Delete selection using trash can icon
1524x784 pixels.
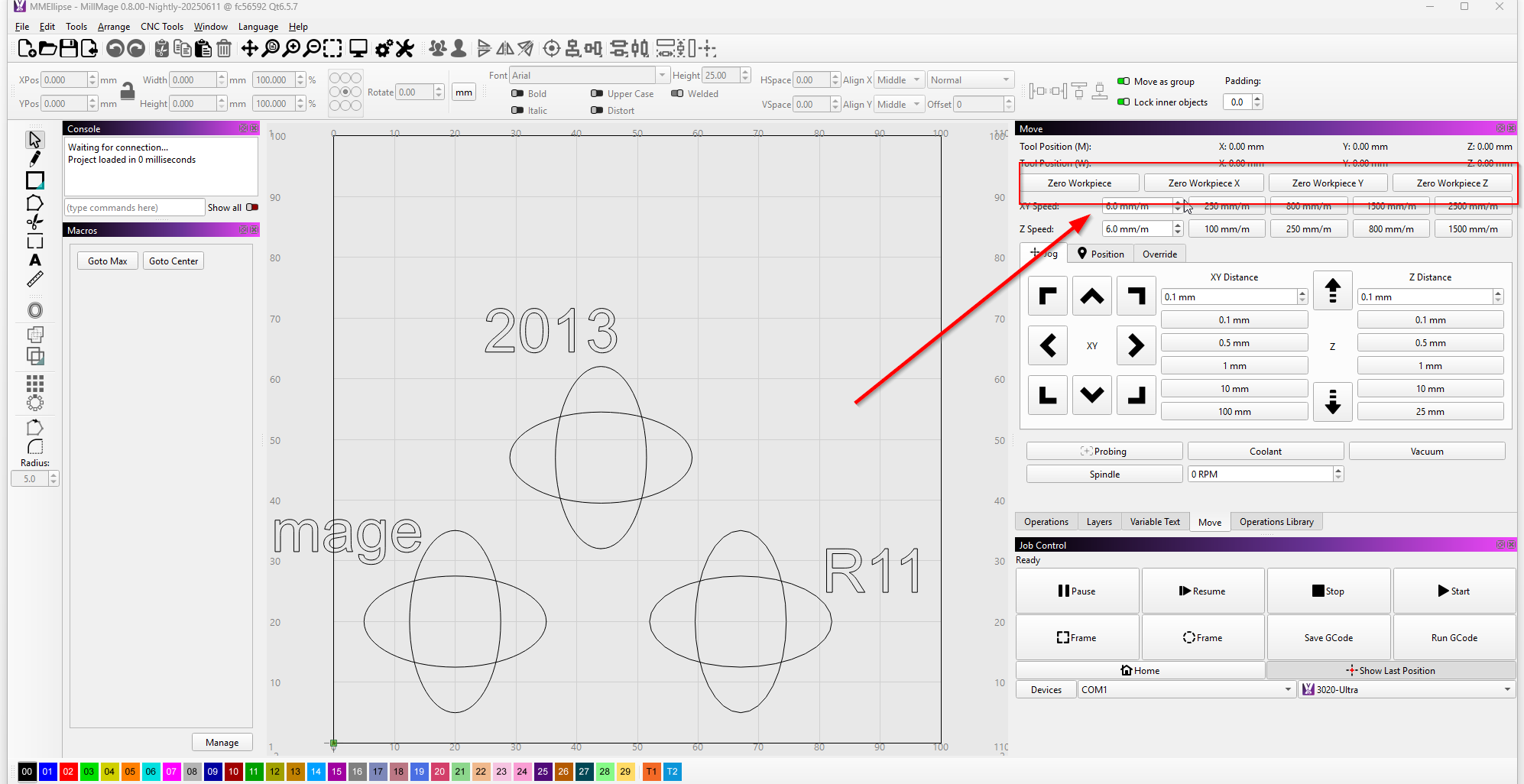[224, 49]
